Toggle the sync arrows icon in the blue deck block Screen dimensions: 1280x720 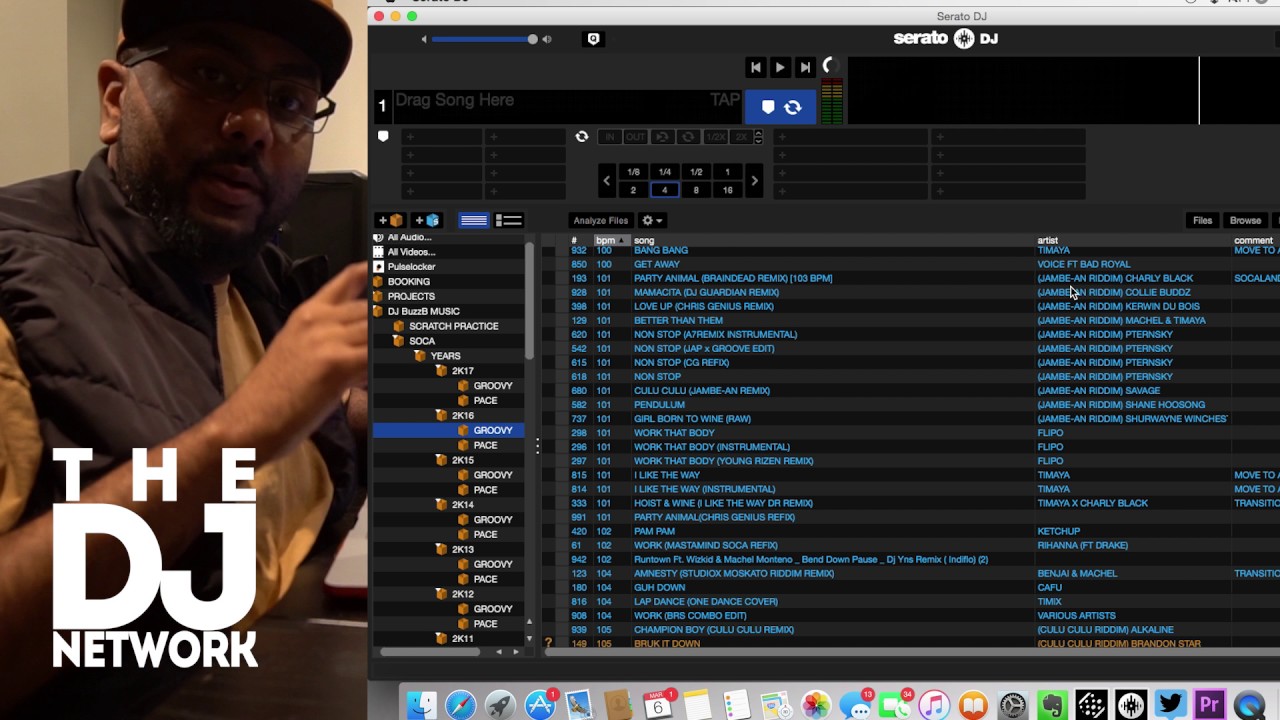pos(792,107)
